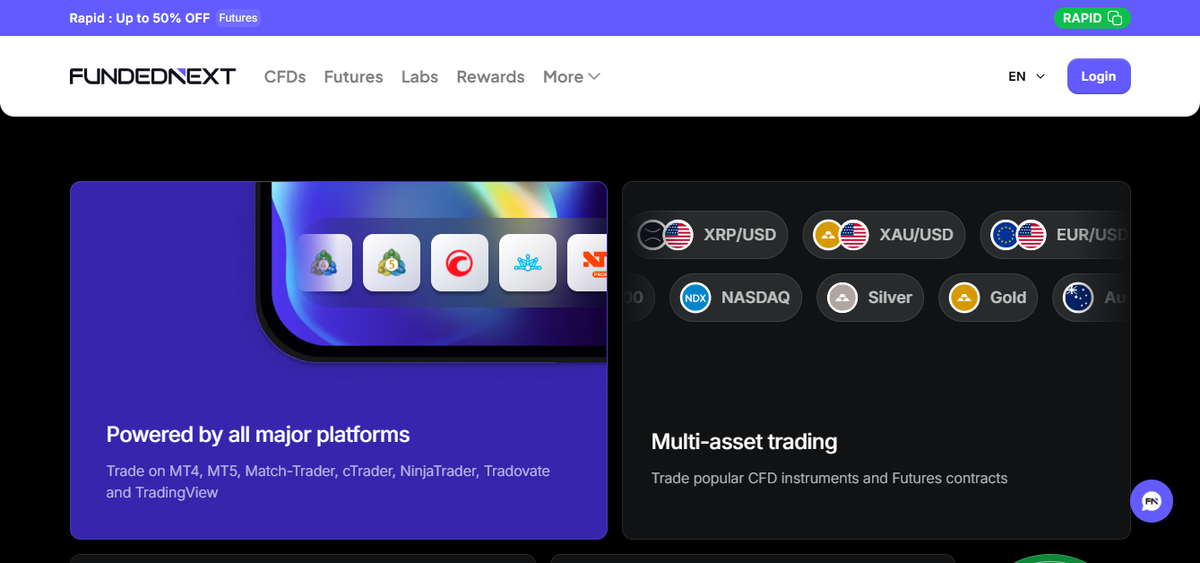Click the NASDAQ instrument chip
The height and width of the screenshot is (563, 1200).
pos(735,298)
